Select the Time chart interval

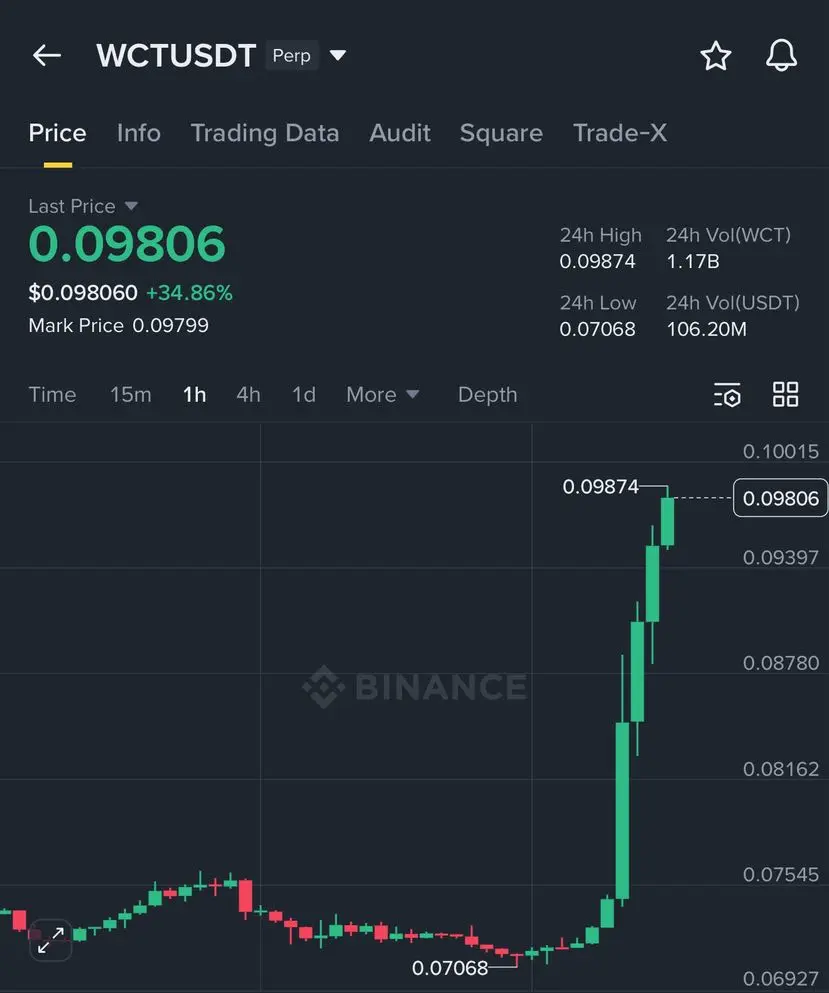[53, 395]
